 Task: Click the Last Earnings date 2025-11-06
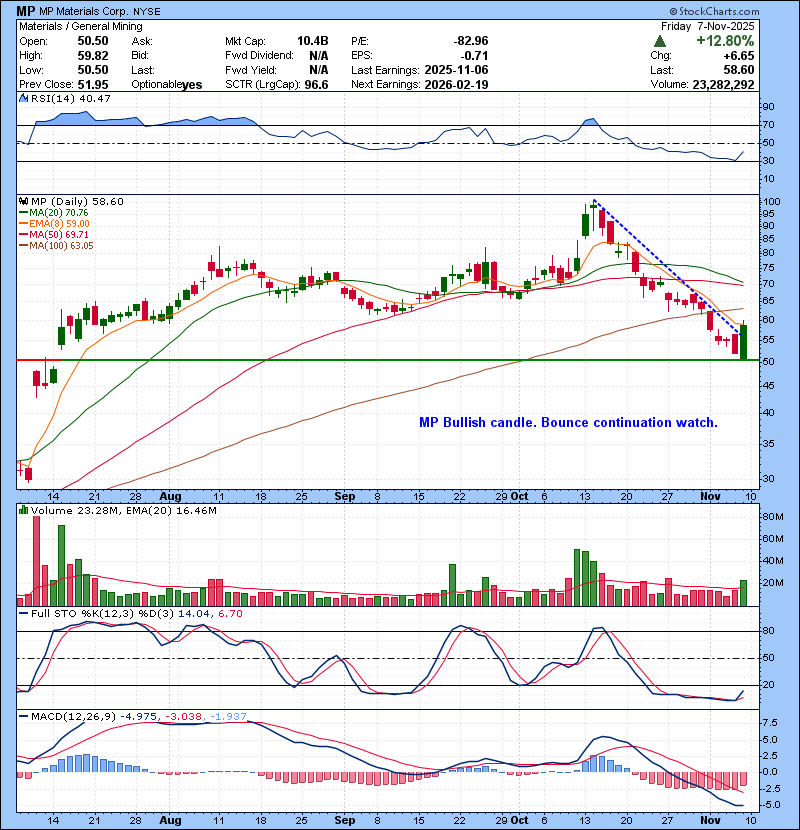456,70
